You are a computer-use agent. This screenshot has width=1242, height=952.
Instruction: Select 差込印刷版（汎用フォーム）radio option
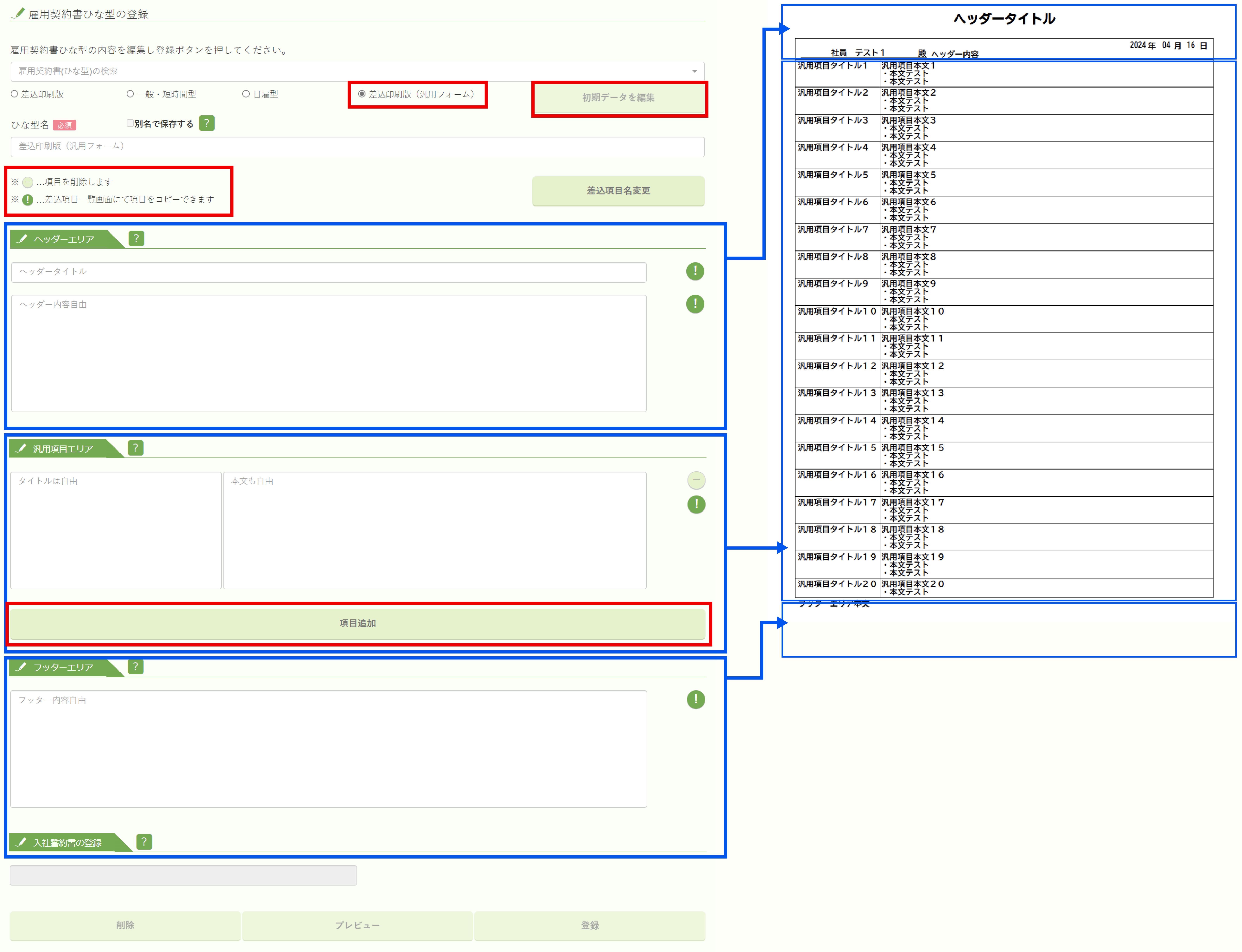[362, 94]
